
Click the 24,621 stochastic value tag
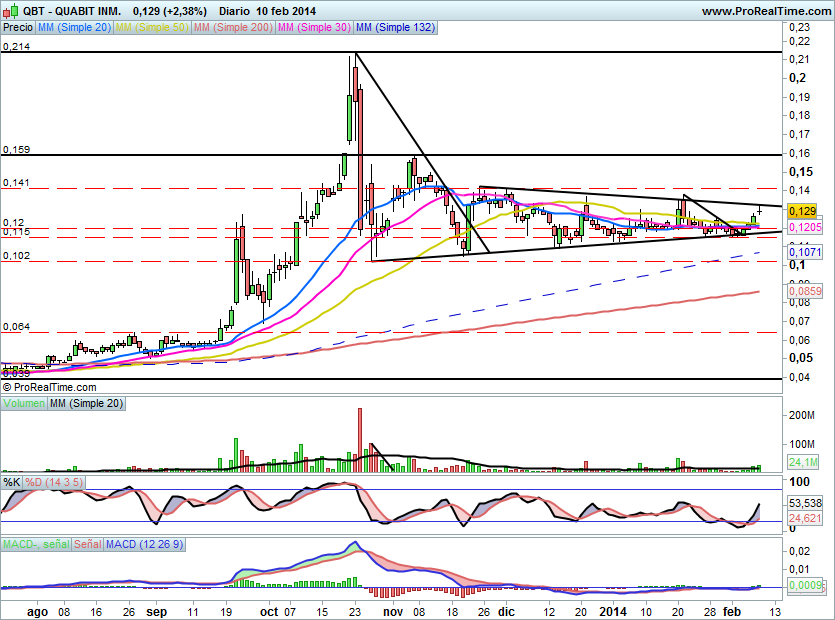click(x=805, y=518)
